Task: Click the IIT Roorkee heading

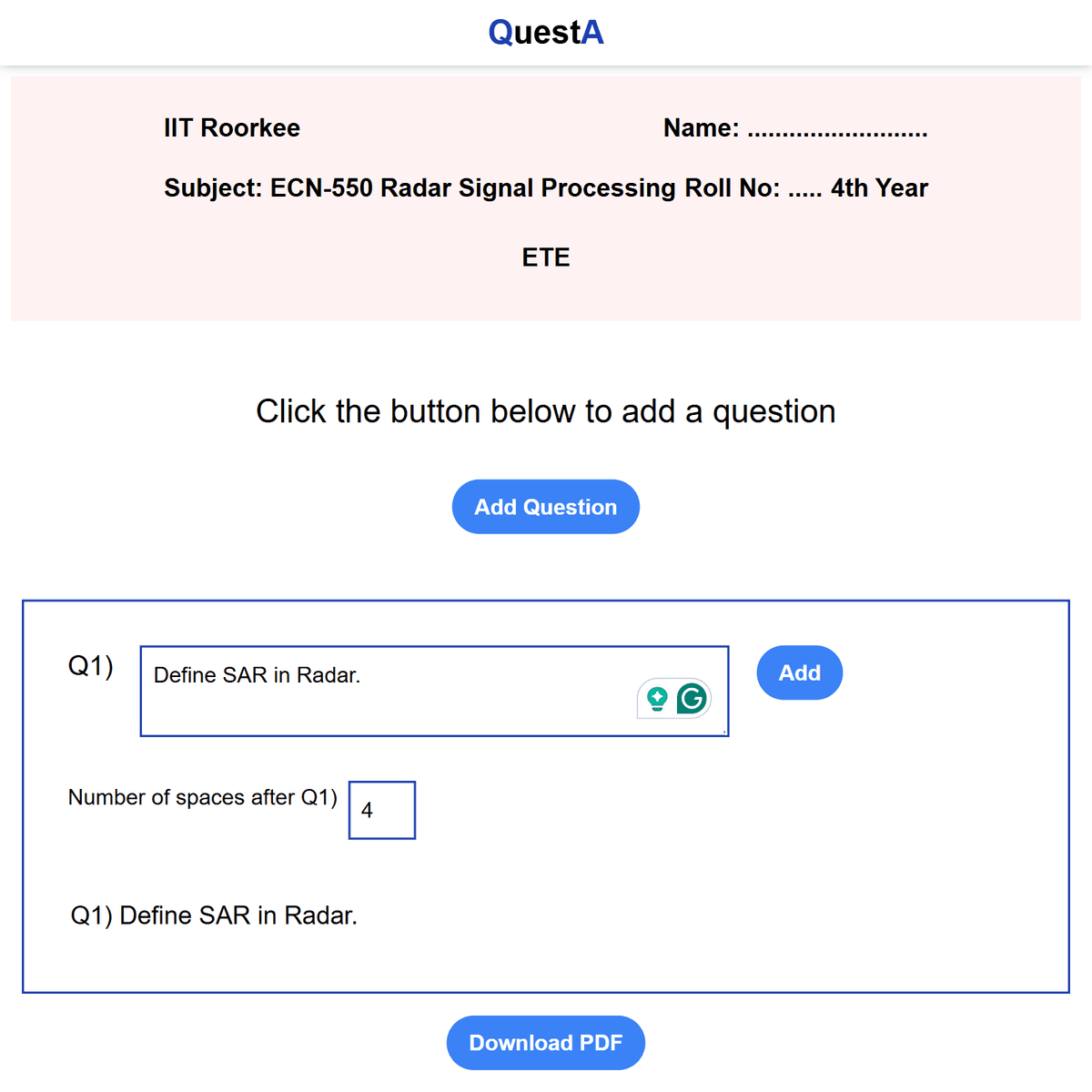Action: (x=232, y=128)
